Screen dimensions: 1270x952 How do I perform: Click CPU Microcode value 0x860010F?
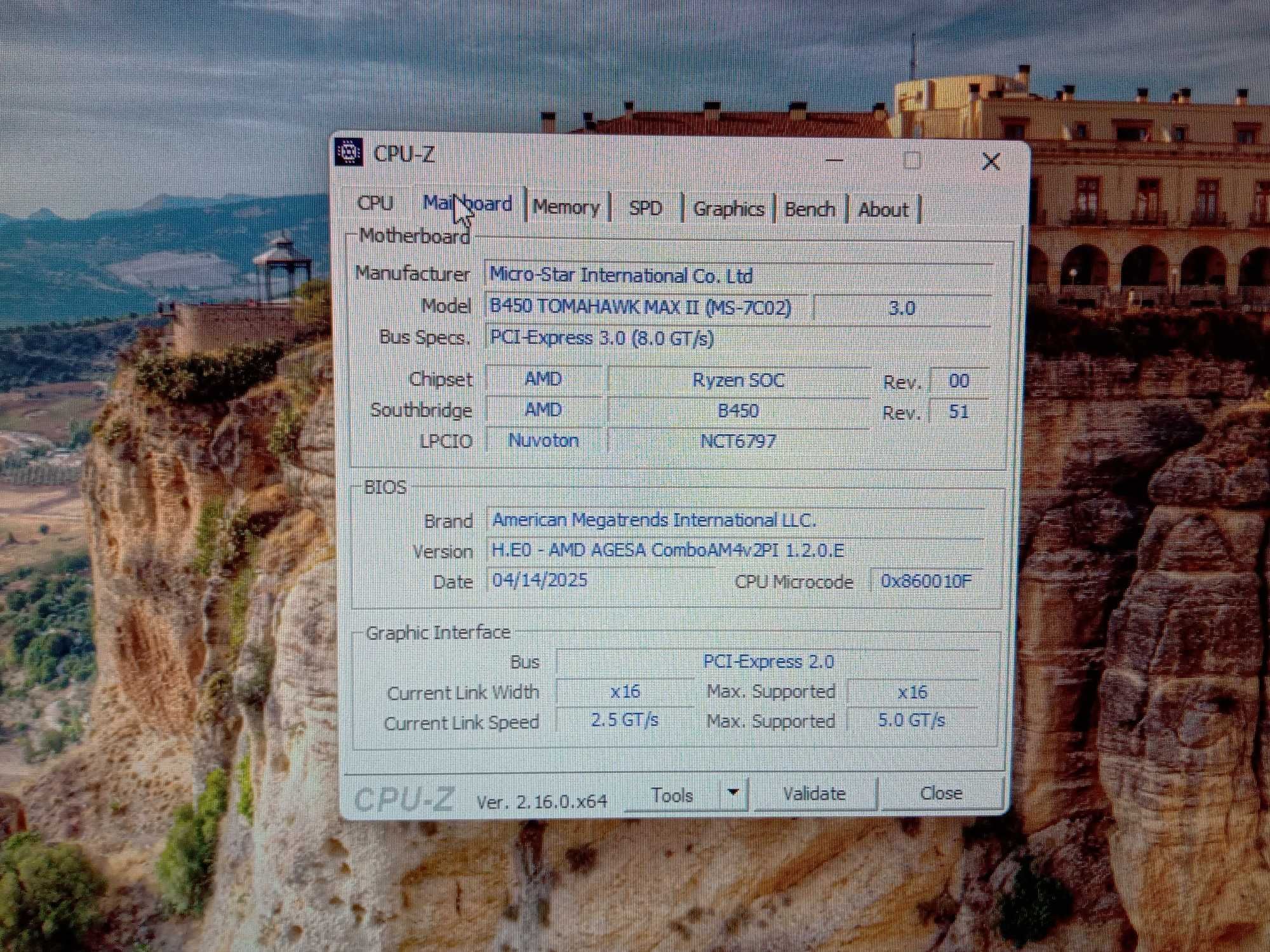(x=927, y=581)
